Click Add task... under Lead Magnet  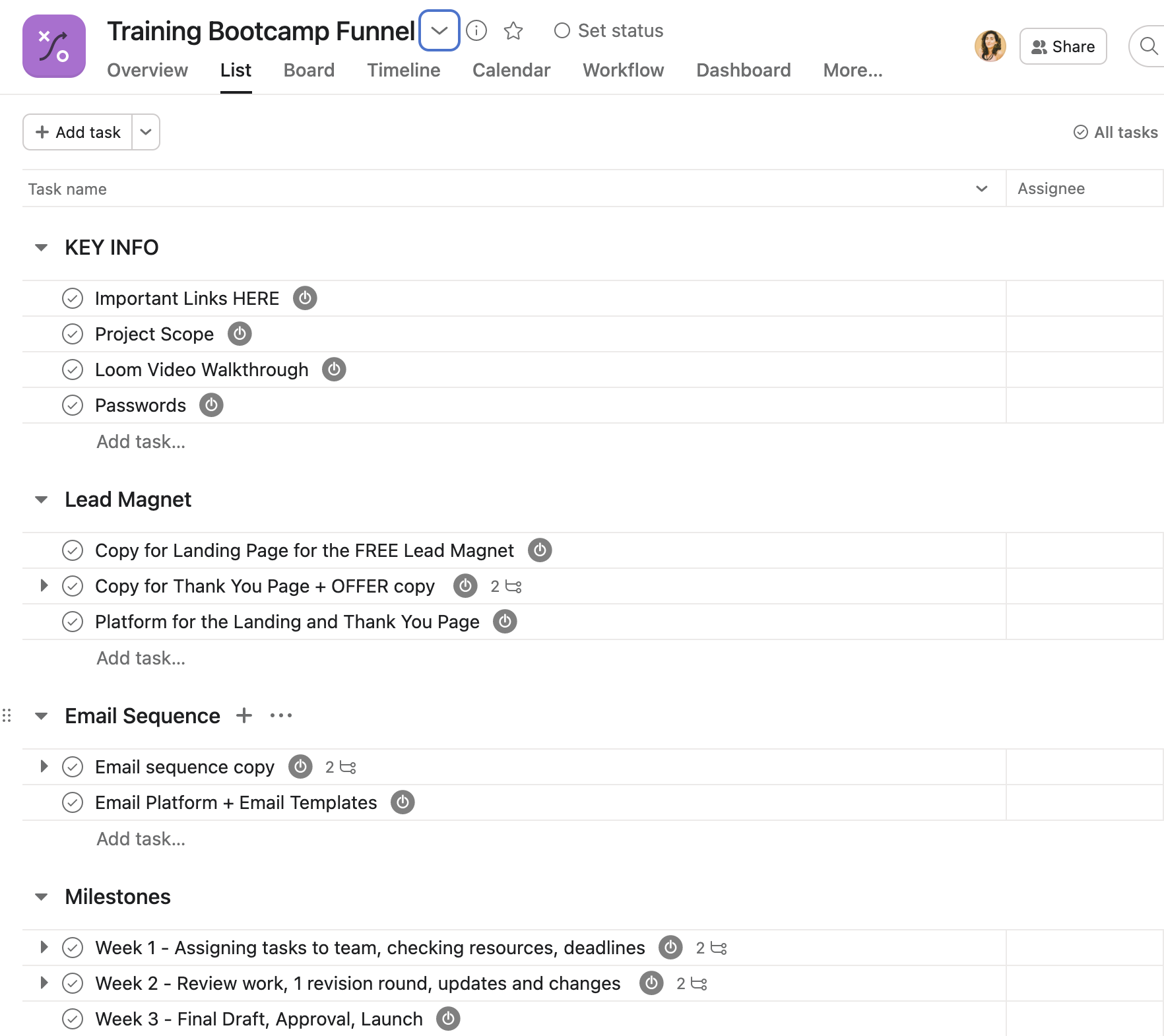141,658
